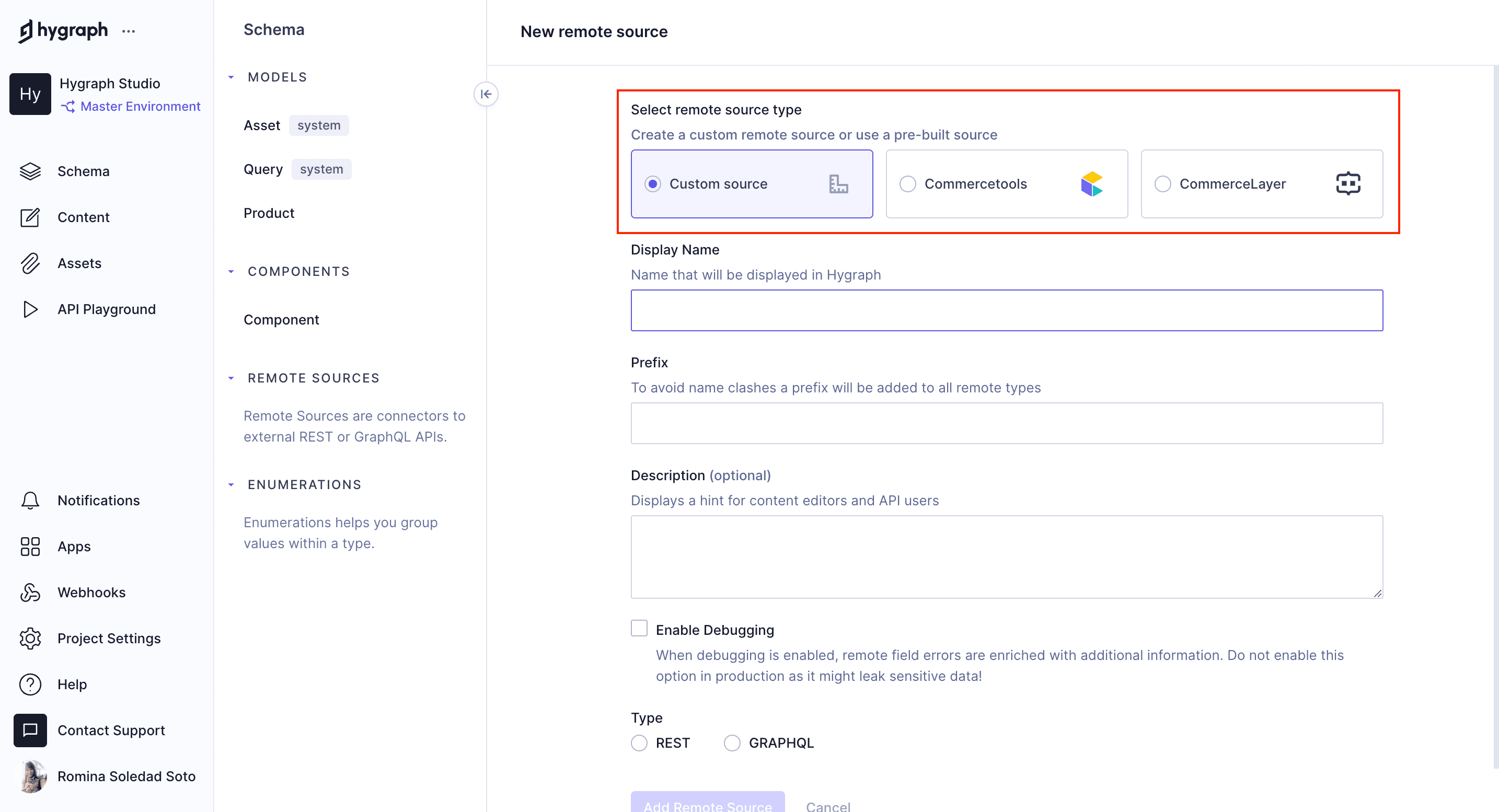Open the Apps menu item
This screenshot has height=812, width=1499.
coord(74,546)
